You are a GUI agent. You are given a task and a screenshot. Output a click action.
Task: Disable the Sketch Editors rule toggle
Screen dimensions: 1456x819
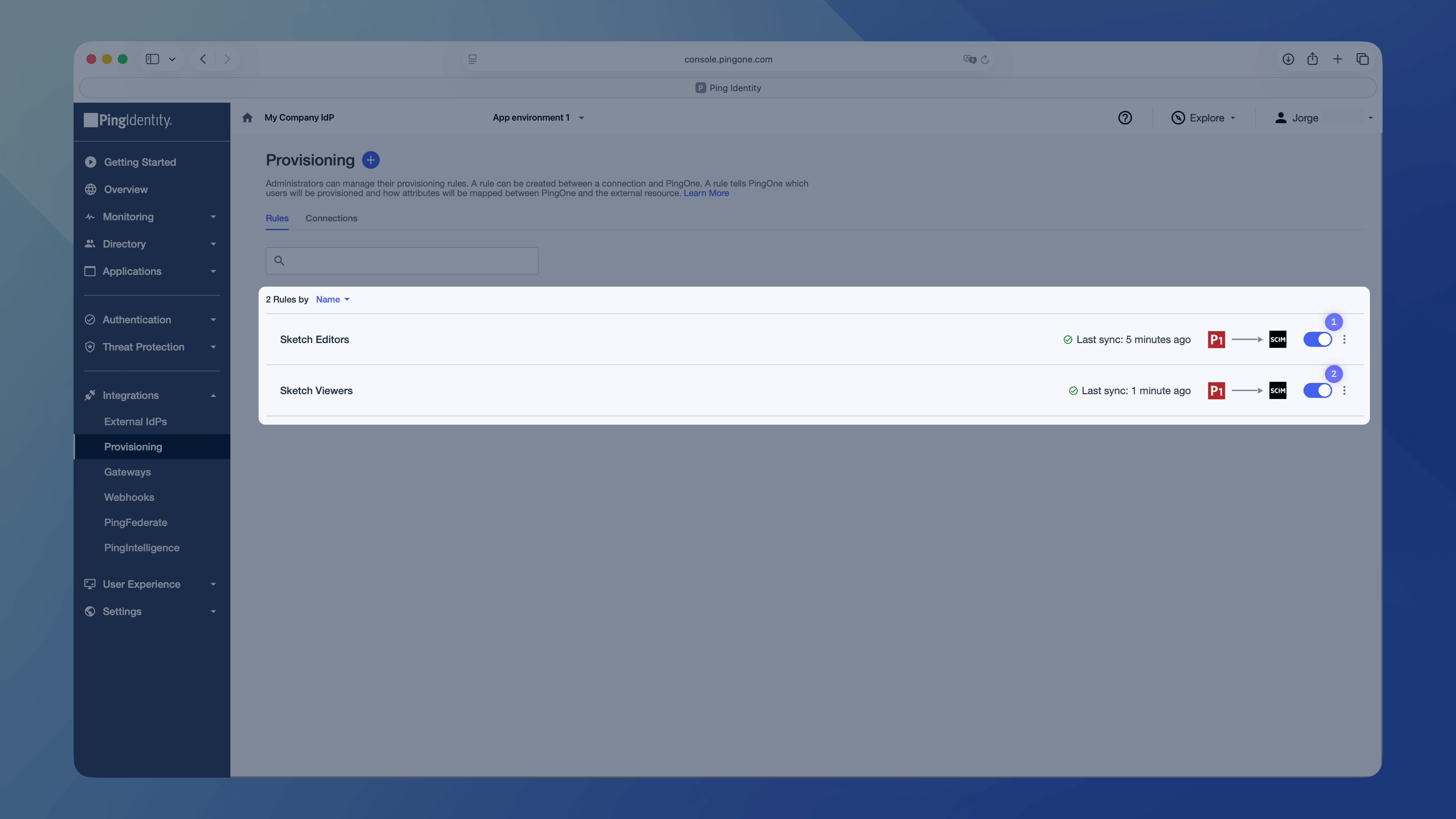[x=1318, y=339]
